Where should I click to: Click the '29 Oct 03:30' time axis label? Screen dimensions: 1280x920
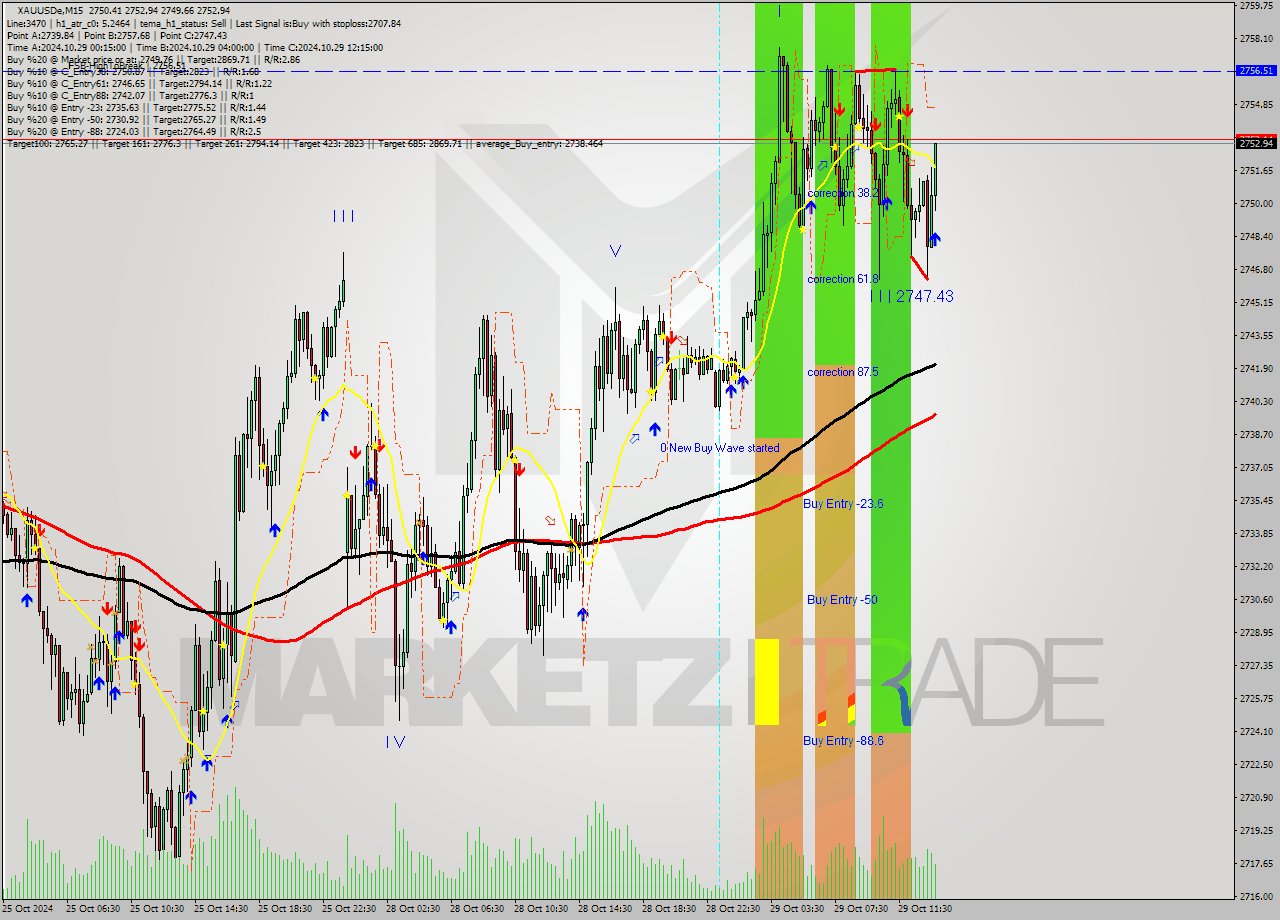click(x=798, y=909)
